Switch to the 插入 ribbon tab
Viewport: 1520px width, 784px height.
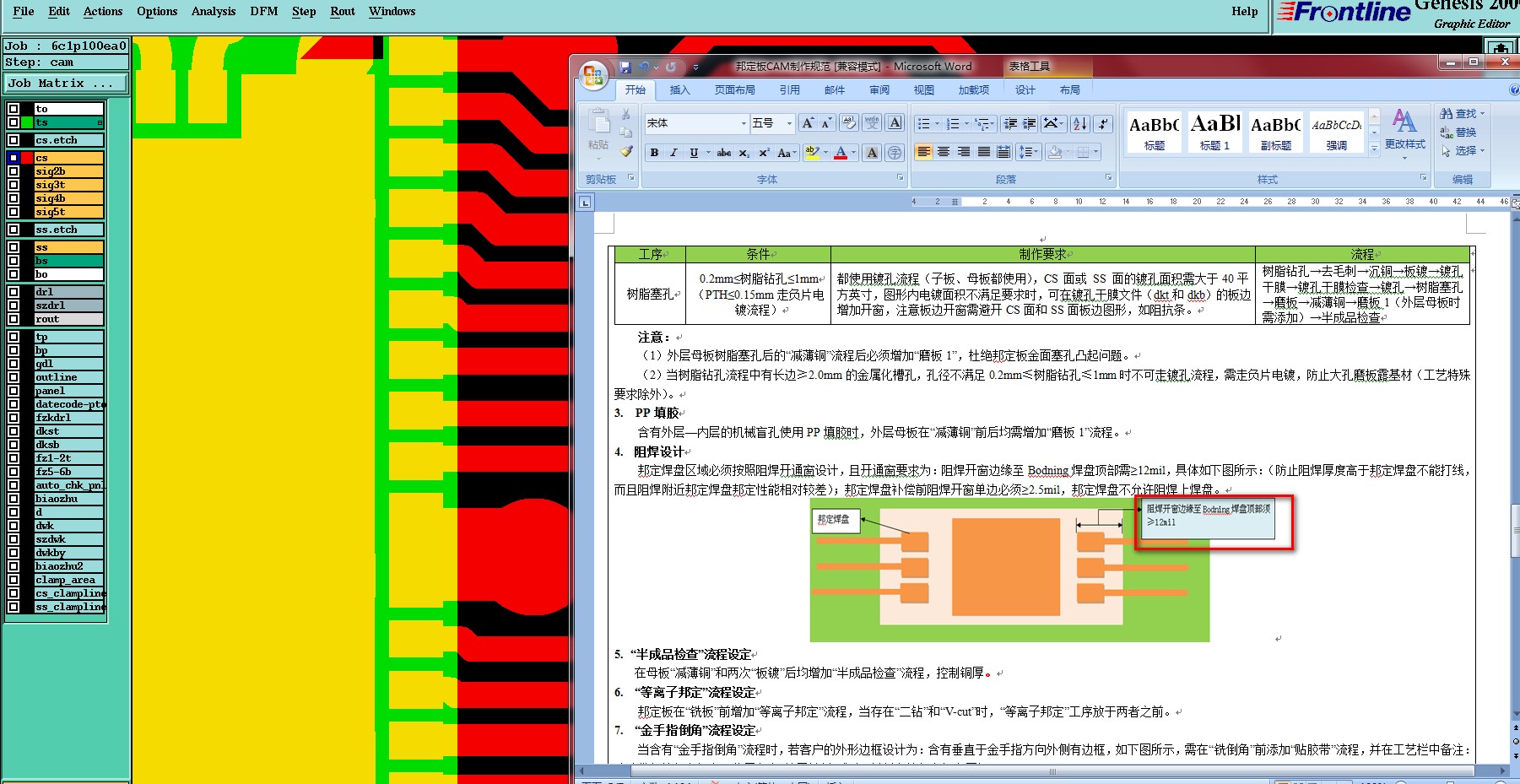coord(679,89)
